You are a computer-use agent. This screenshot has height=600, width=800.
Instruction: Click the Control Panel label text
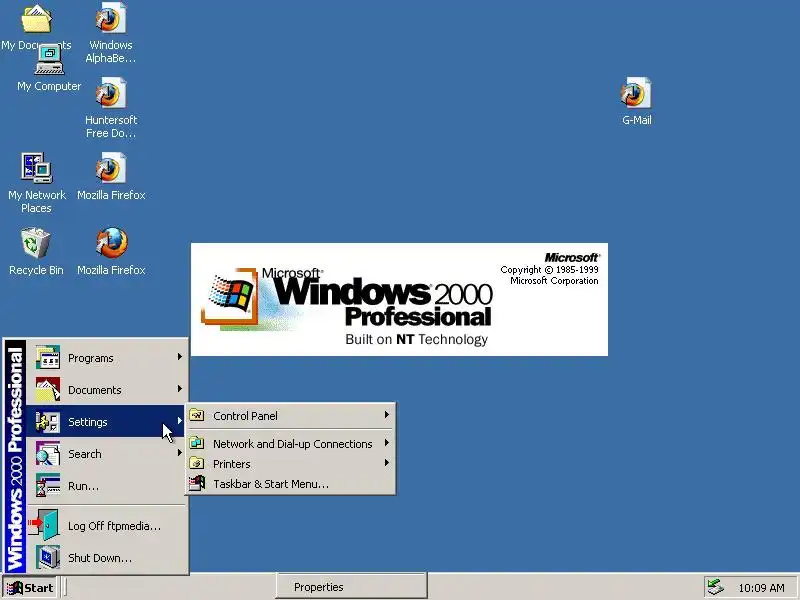click(245, 416)
